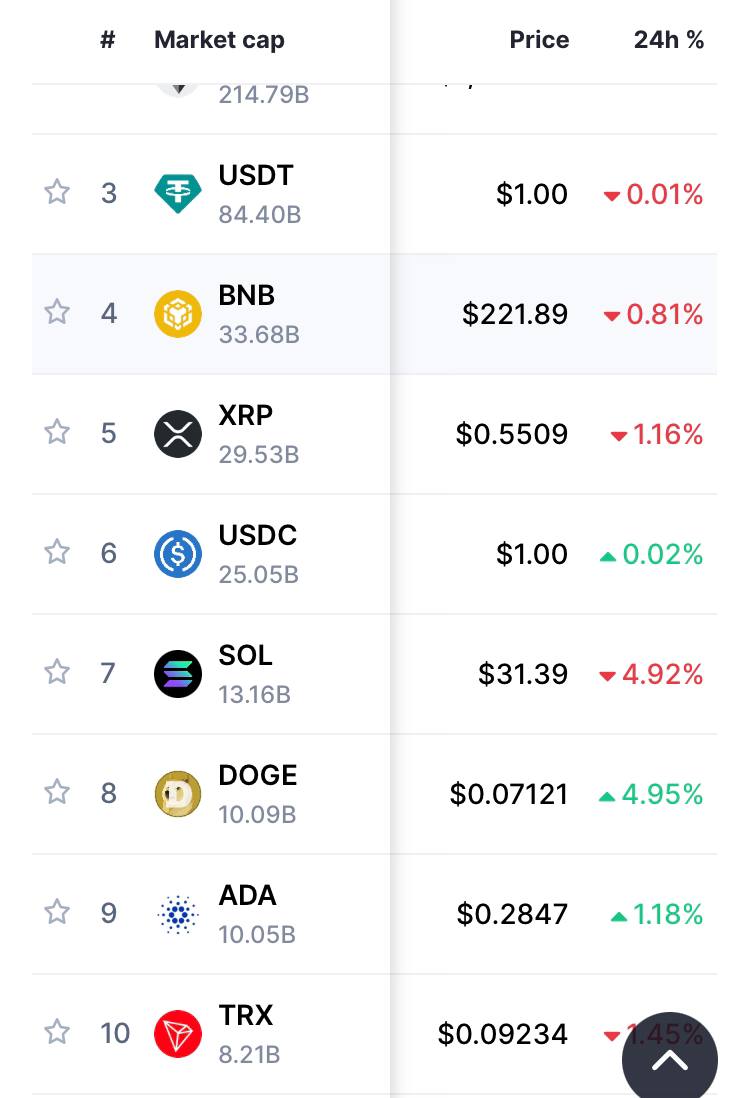Toggle the watchlist star for TRX
This screenshot has height=1098, width=750.
point(57,1032)
